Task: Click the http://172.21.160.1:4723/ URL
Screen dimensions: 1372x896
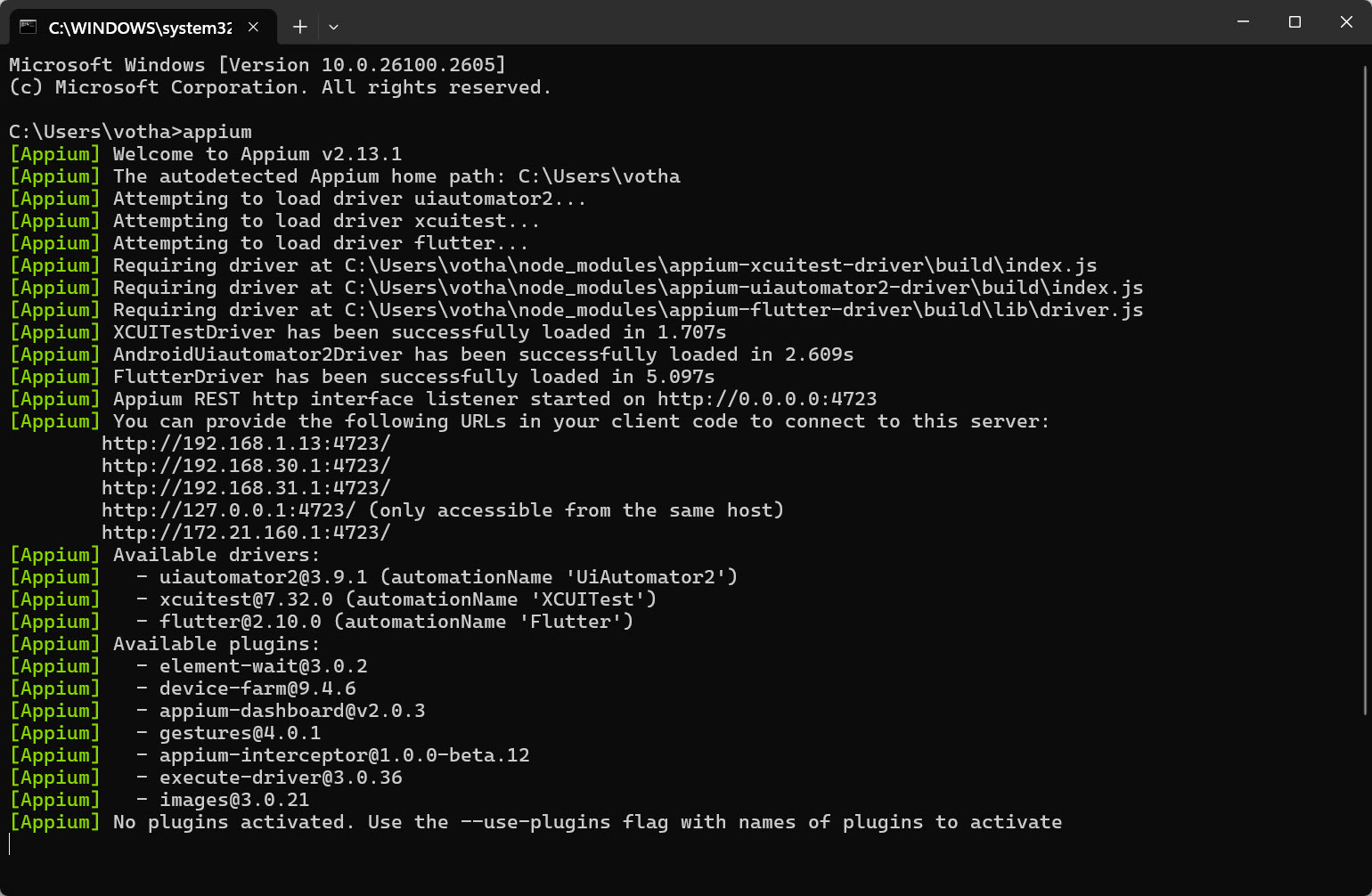Action: pyautogui.click(x=246, y=533)
